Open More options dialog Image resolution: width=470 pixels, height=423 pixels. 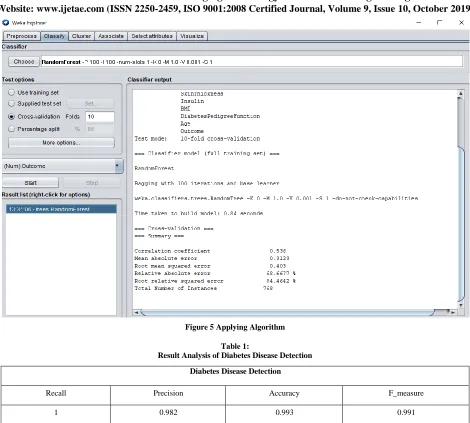[x=61, y=143]
